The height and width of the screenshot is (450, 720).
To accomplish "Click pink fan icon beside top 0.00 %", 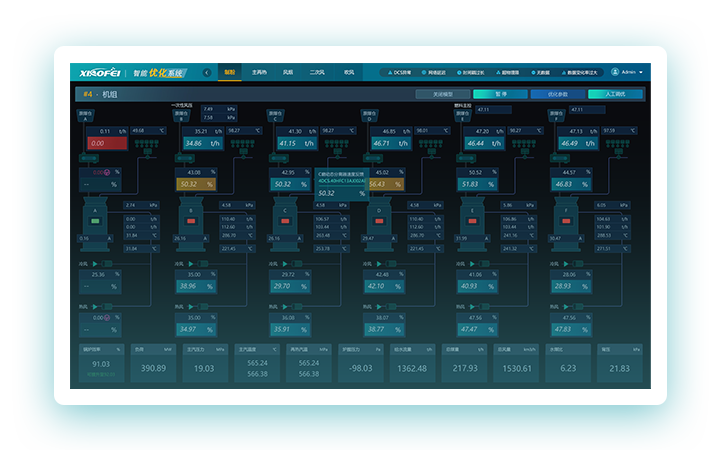I will point(107,172).
